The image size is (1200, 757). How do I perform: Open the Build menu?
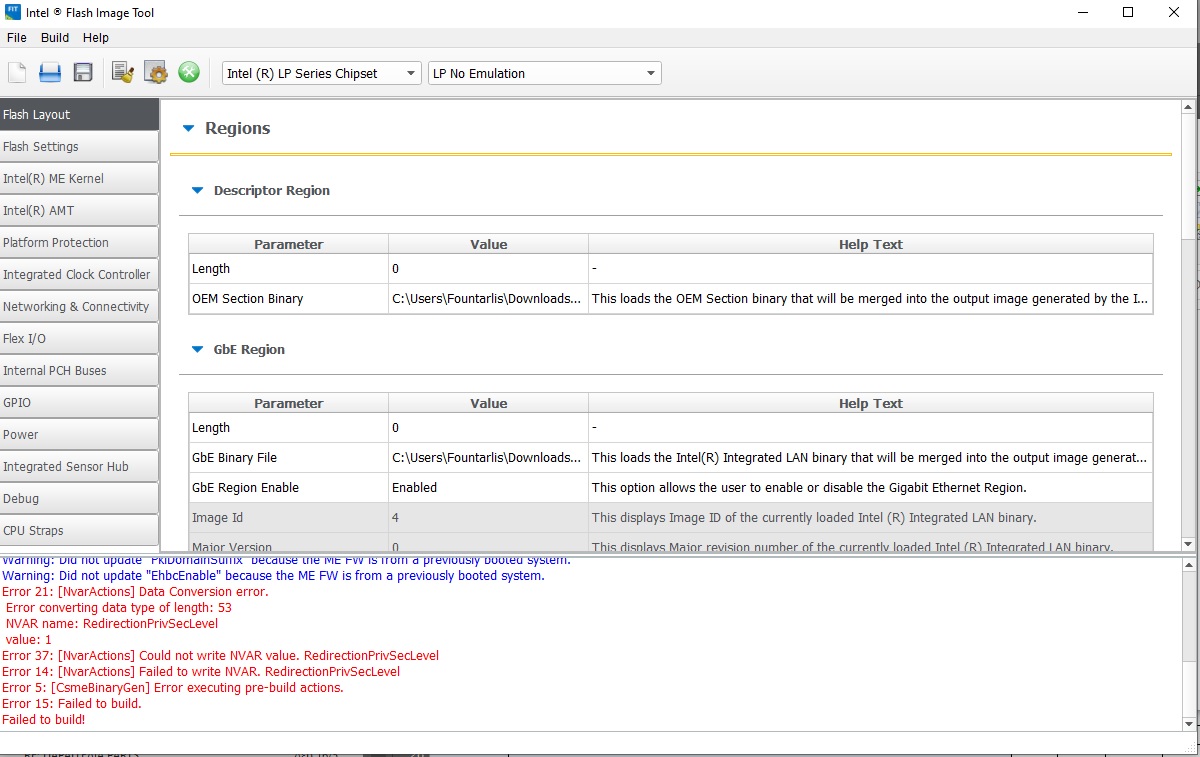[55, 38]
